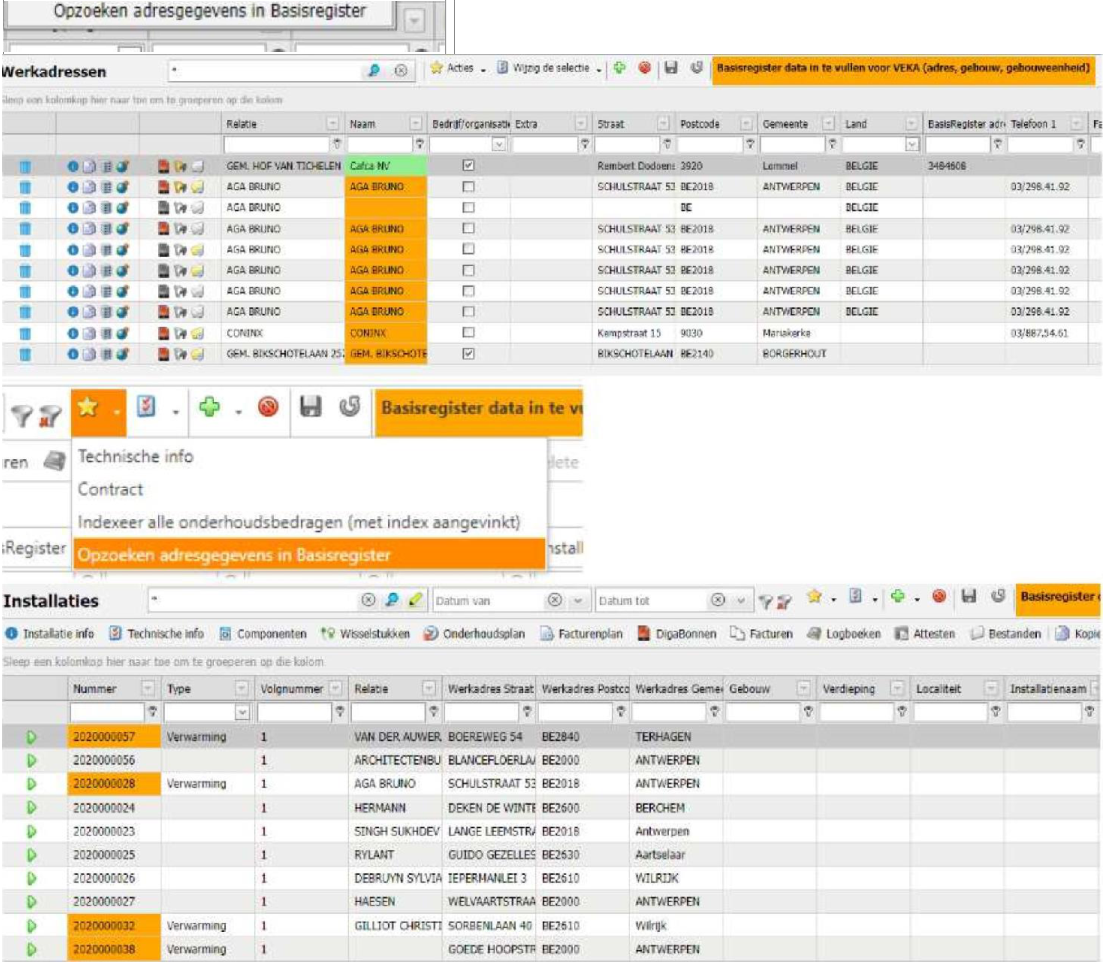This screenshot has height=964, width=1103.
Task: Click the orange star Acties button in the zoomed toolbar
Action: (x=98, y=412)
